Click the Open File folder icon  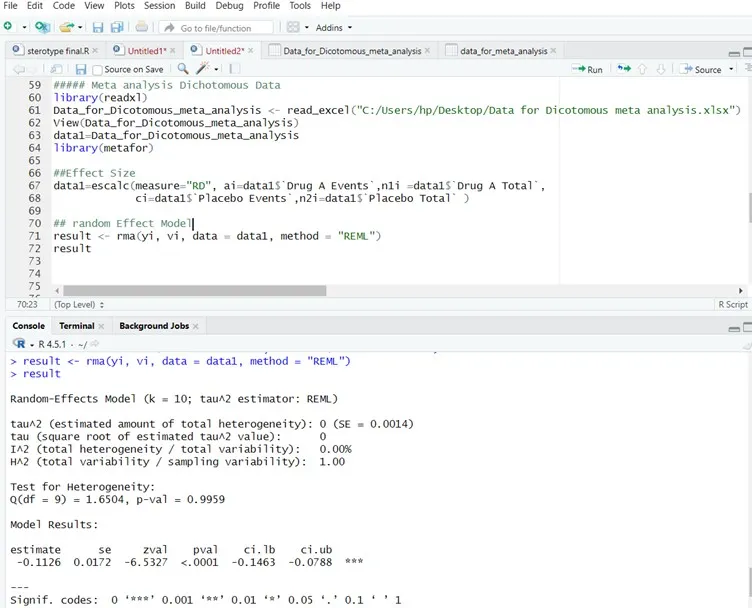click(x=66, y=27)
